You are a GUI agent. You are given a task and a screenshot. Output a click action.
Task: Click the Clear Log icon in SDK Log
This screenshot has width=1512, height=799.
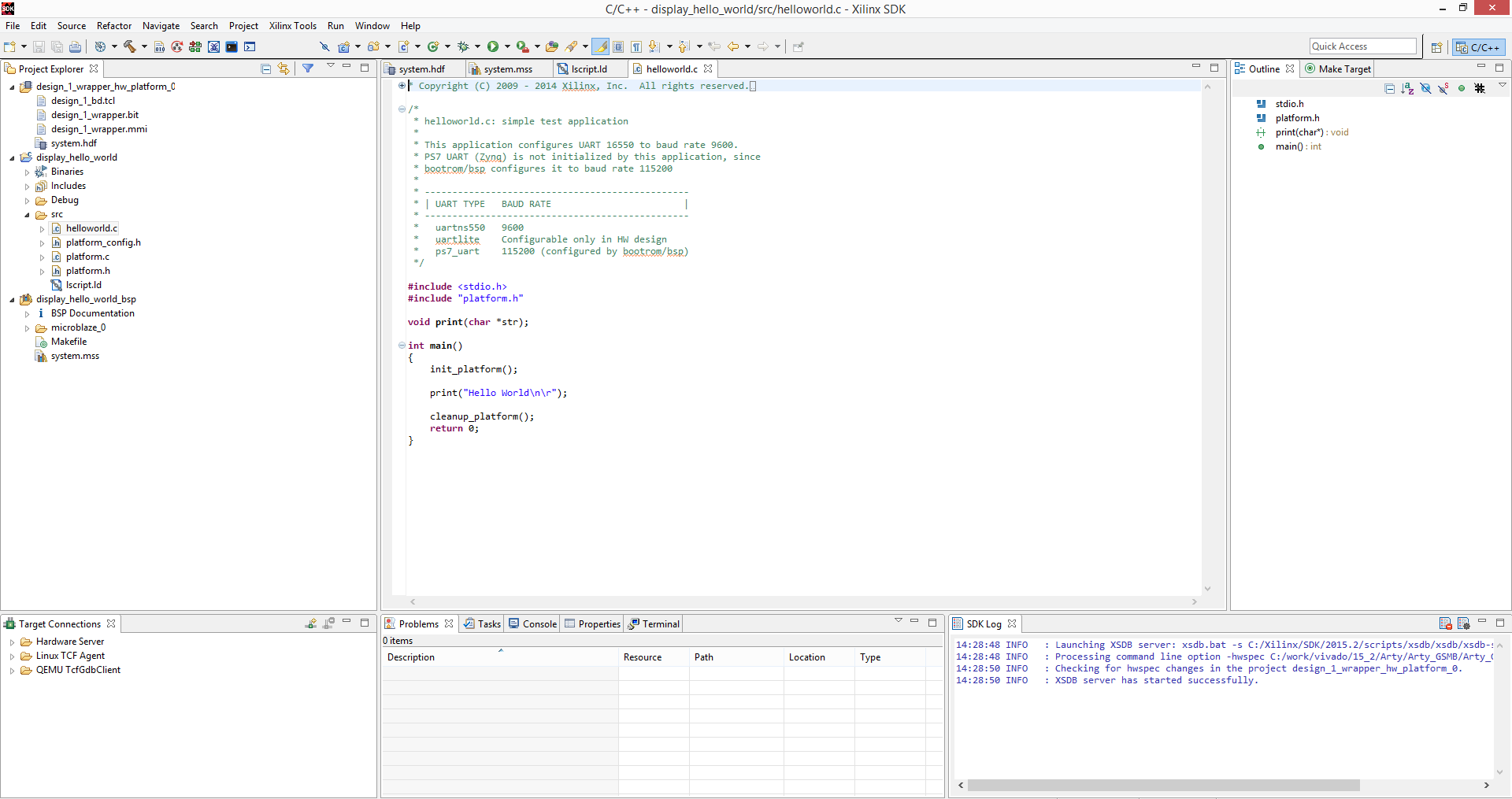tap(1445, 623)
